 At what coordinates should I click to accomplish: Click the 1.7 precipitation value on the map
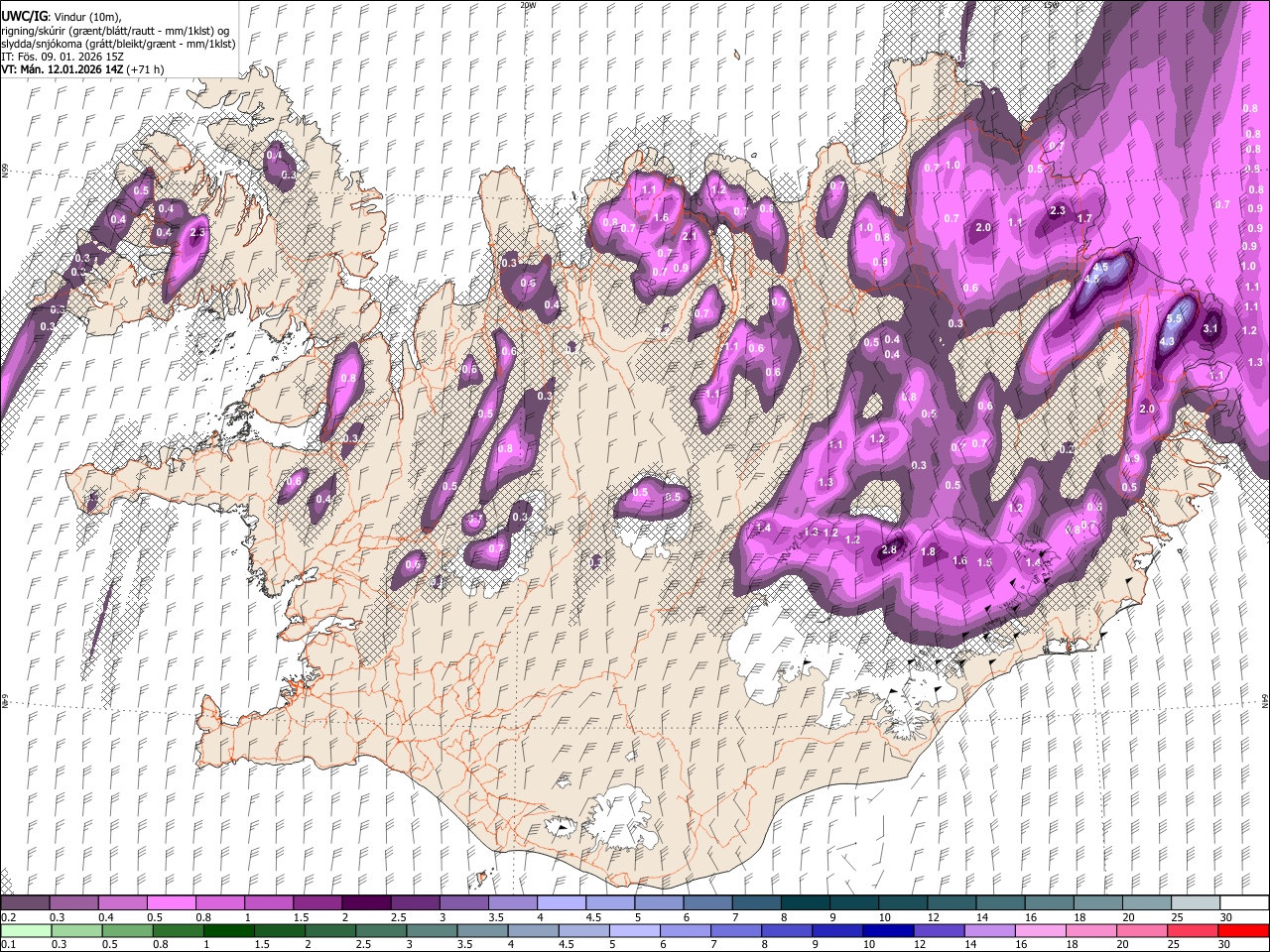point(1084,218)
